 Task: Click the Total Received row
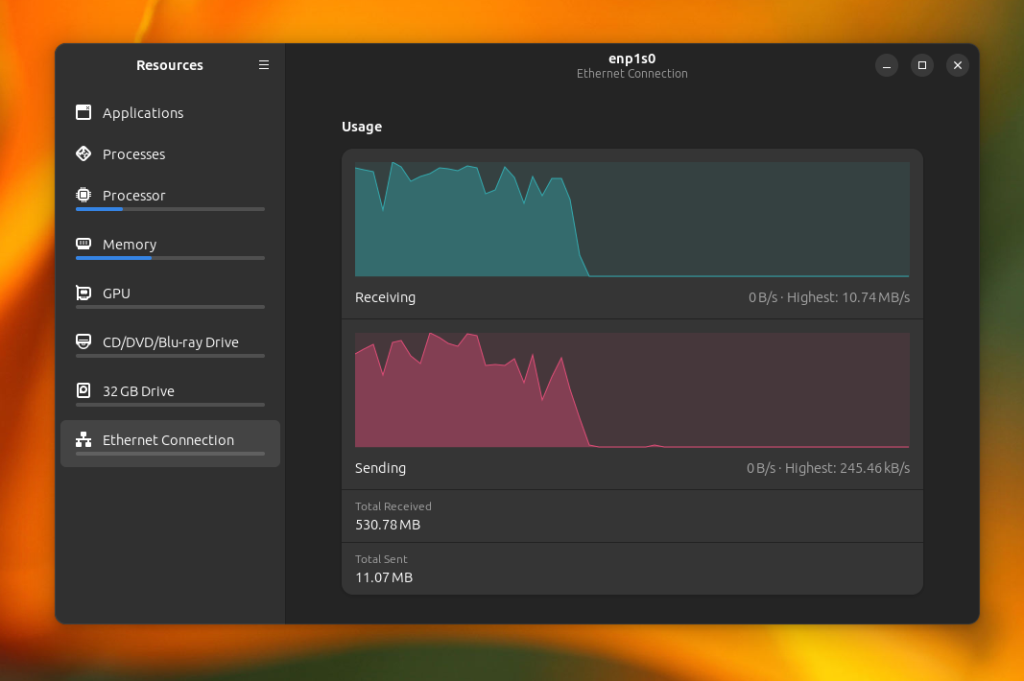click(x=632, y=516)
